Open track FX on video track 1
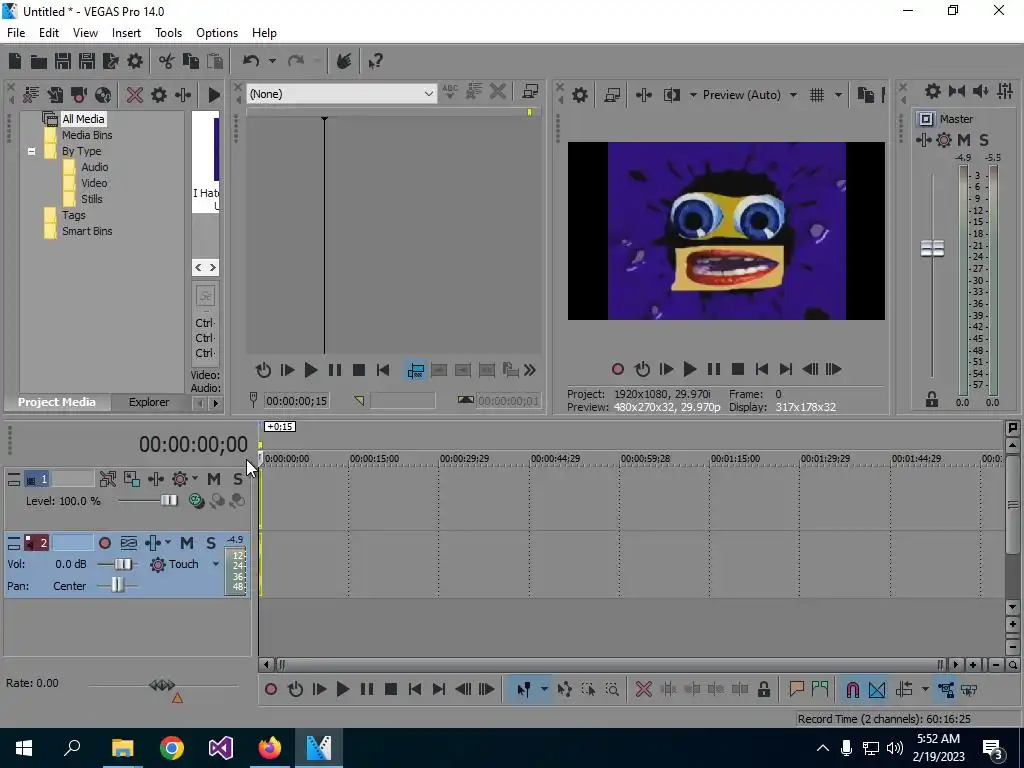 (156, 479)
